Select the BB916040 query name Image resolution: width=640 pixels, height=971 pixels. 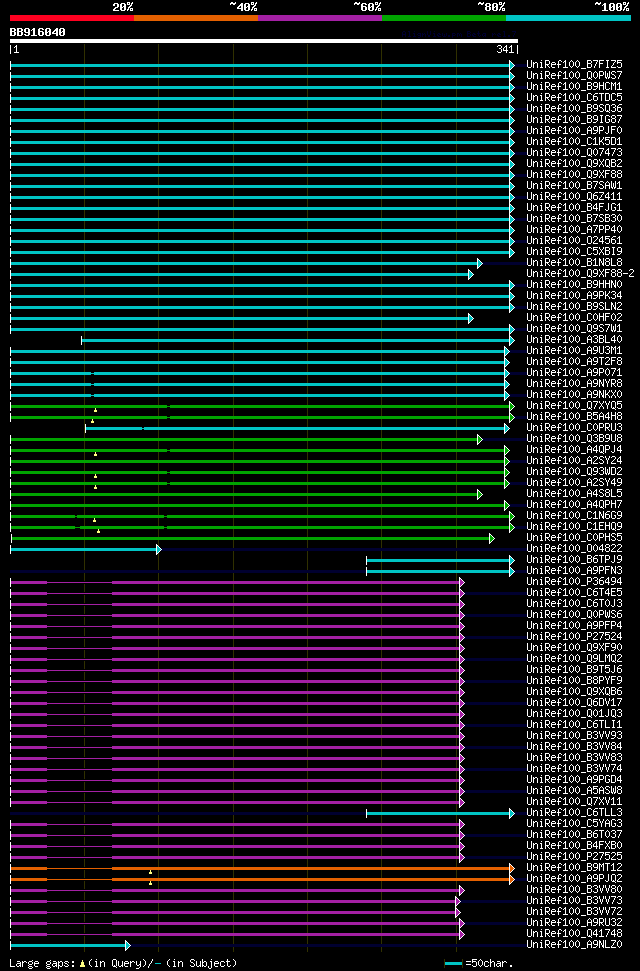click(37, 32)
